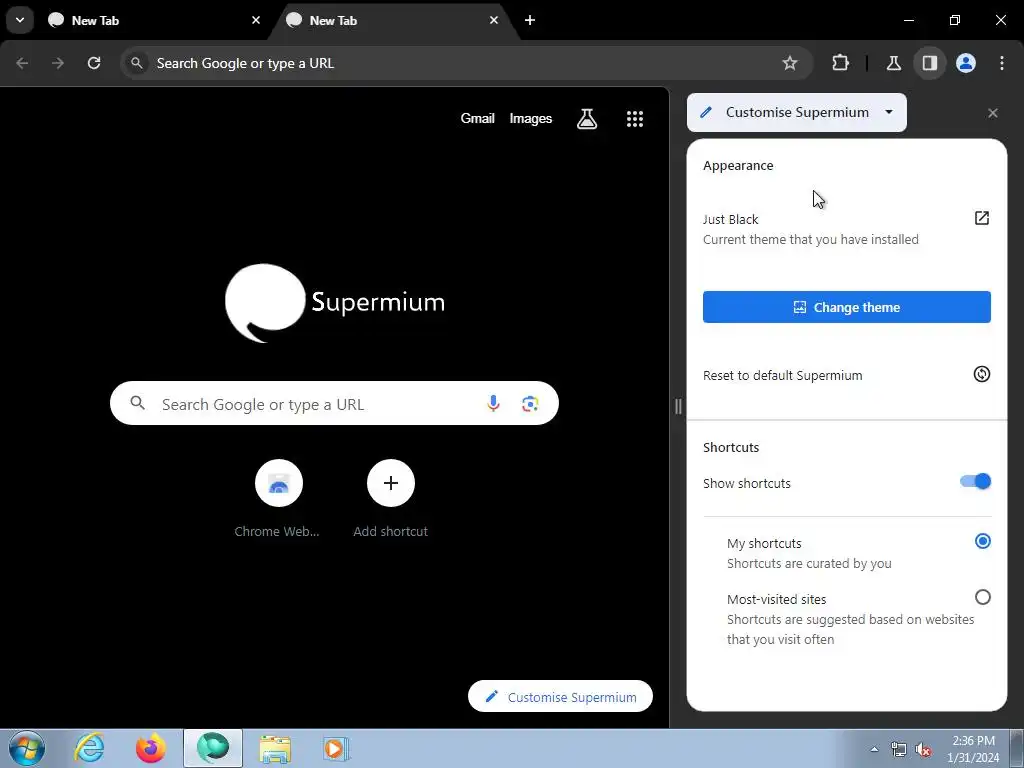Open Labs flask icon in toolbar
The width and height of the screenshot is (1024, 768).
click(893, 63)
